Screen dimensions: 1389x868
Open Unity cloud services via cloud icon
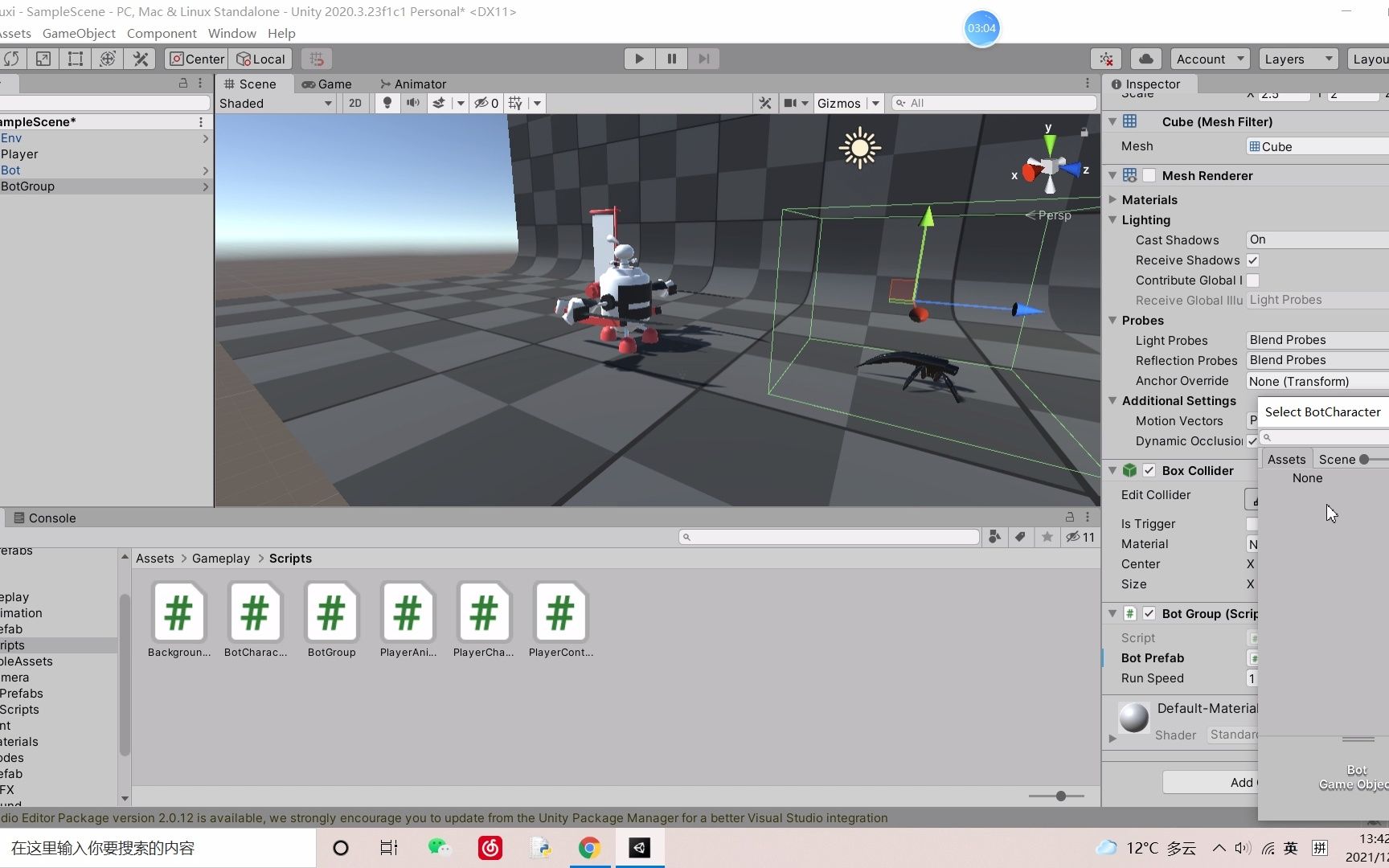(x=1145, y=59)
